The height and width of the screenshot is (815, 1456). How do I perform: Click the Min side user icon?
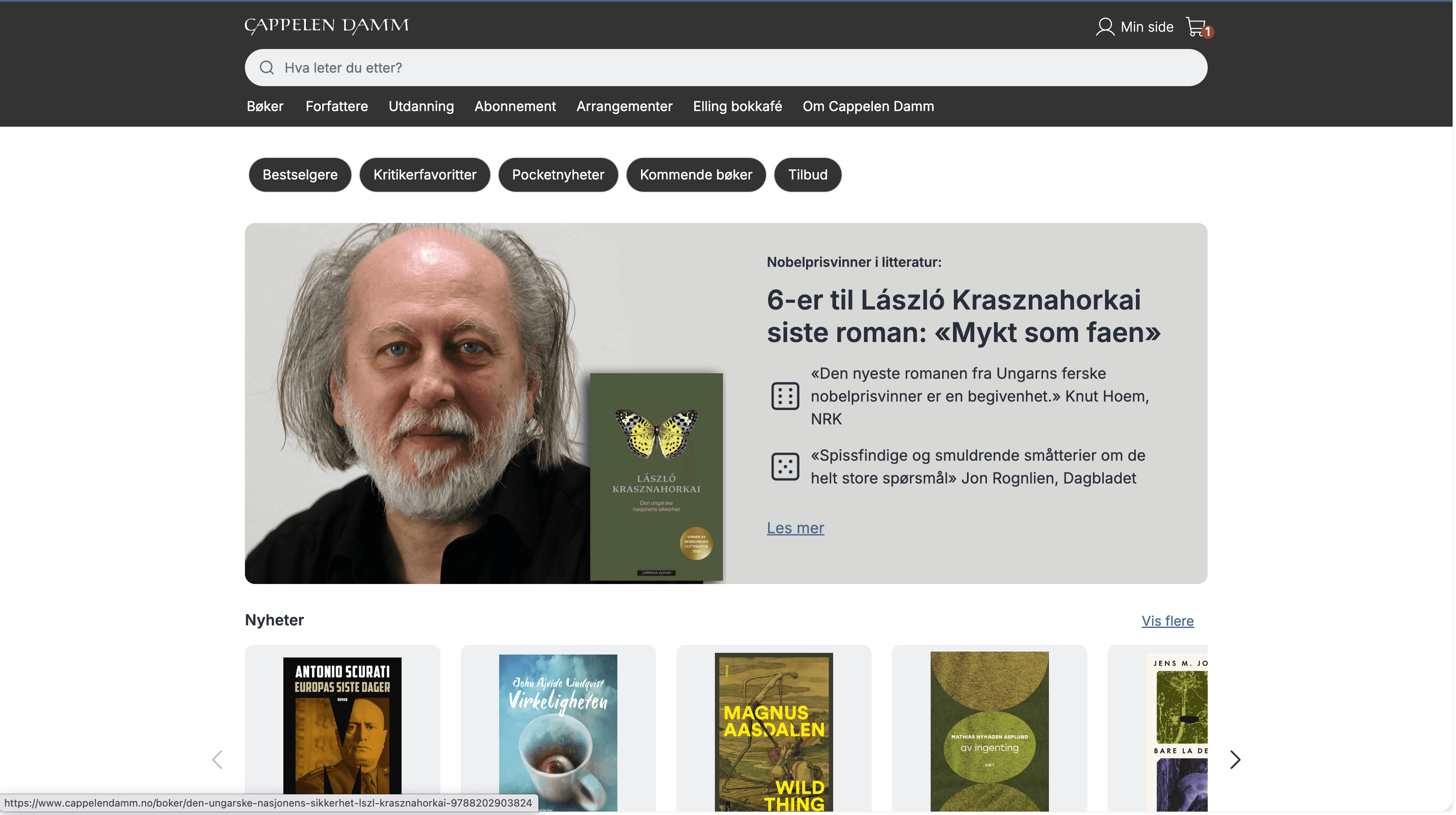(x=1104, y=27)
